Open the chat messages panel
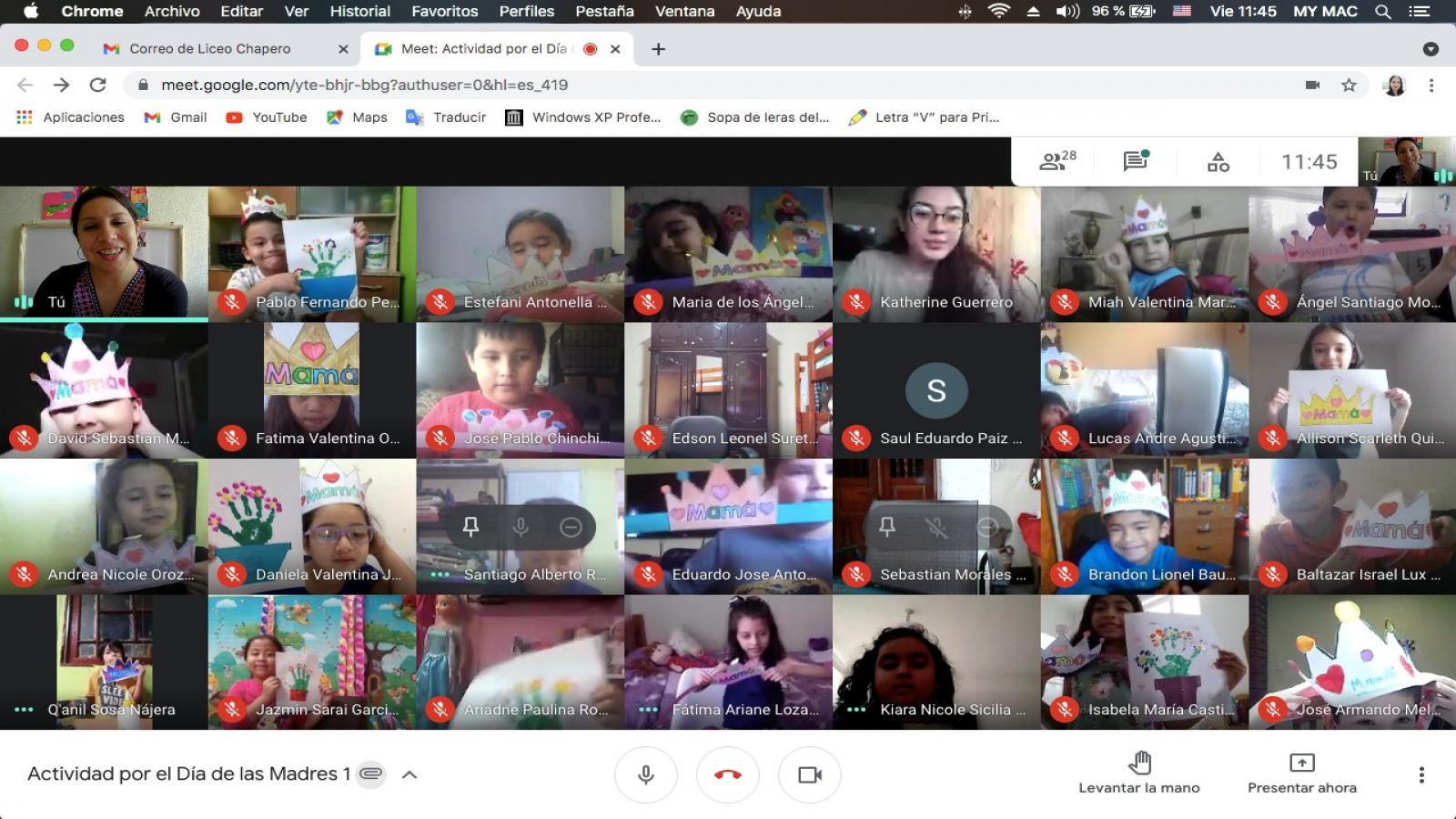 pos(1136,161)
